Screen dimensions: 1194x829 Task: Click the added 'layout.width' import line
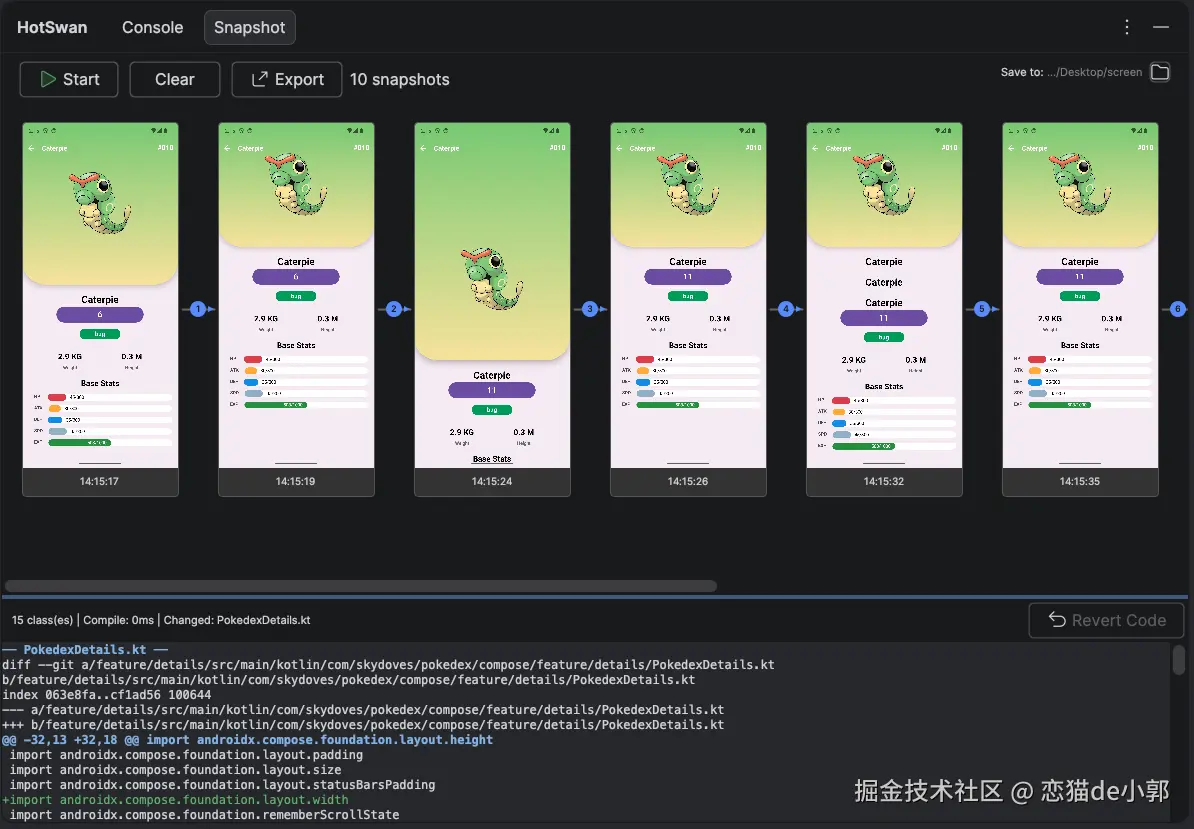(175, 799)
